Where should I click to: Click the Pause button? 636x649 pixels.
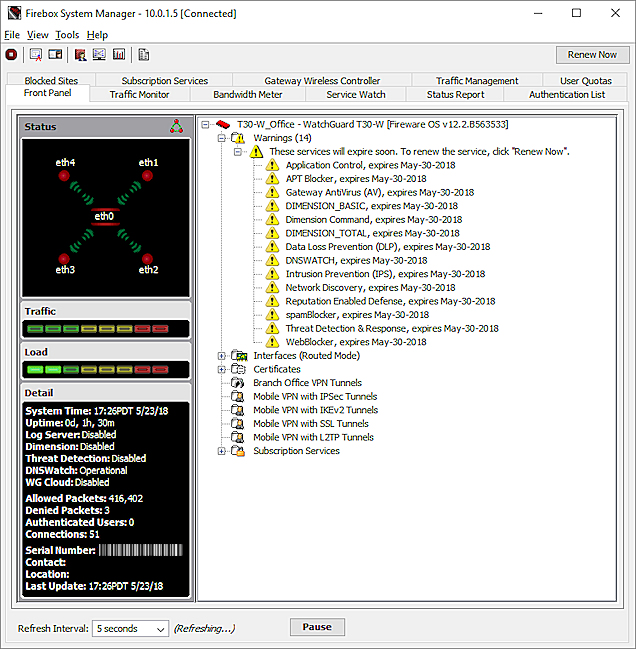pos(317,627)
